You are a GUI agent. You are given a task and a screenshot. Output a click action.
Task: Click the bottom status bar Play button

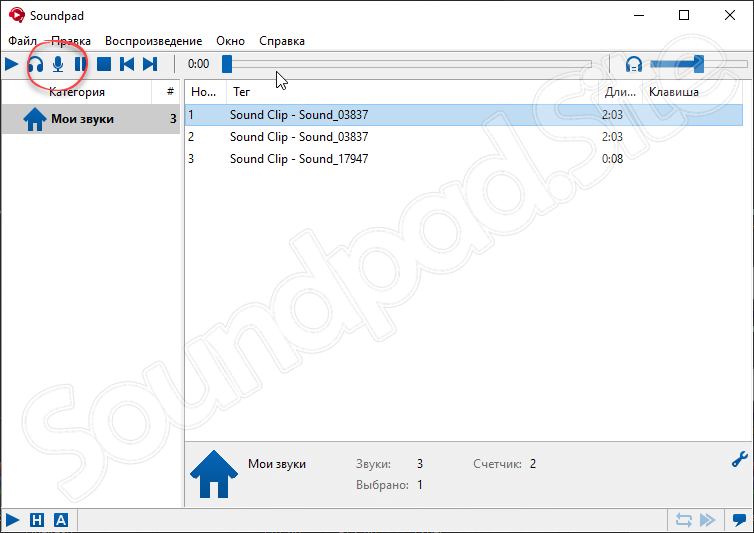pos(12,520)
